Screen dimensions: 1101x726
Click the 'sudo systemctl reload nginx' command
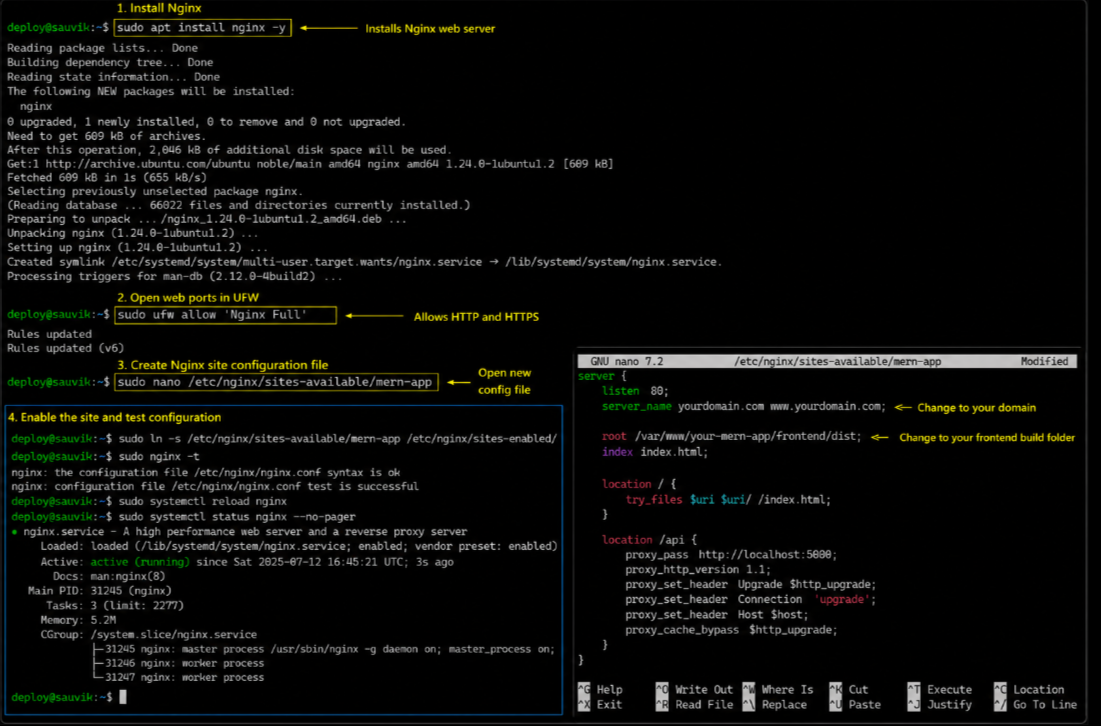tap(202, 501)
